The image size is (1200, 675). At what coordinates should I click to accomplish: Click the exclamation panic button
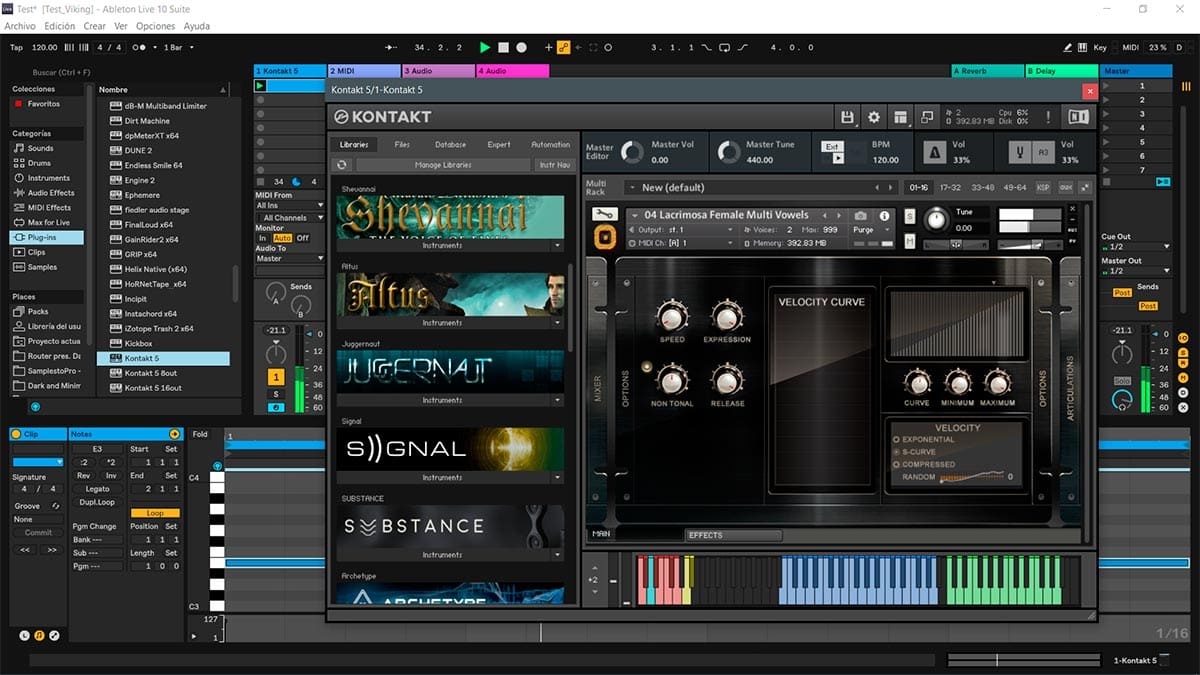click(1048, 117)
